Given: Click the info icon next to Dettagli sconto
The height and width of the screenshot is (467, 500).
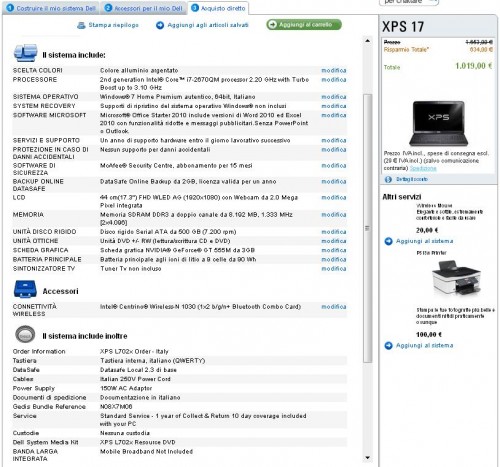Looking at the screenshot, I should [388, 179].
